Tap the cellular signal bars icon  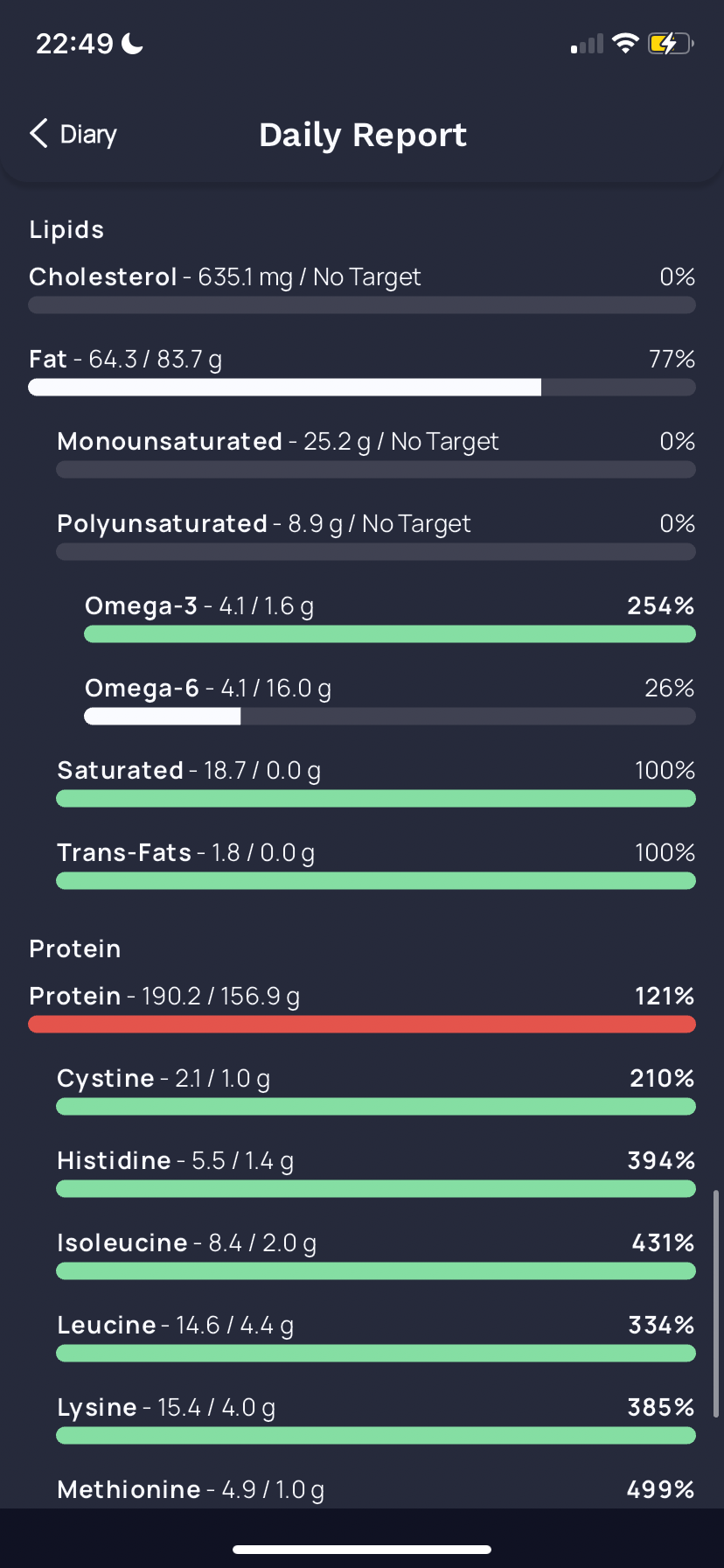click(588, 44)
